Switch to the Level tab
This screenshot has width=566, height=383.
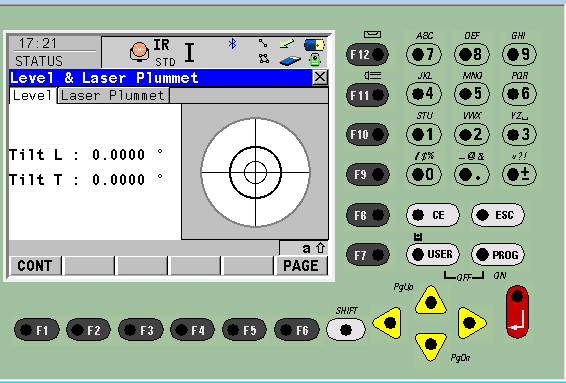point(32,96)
